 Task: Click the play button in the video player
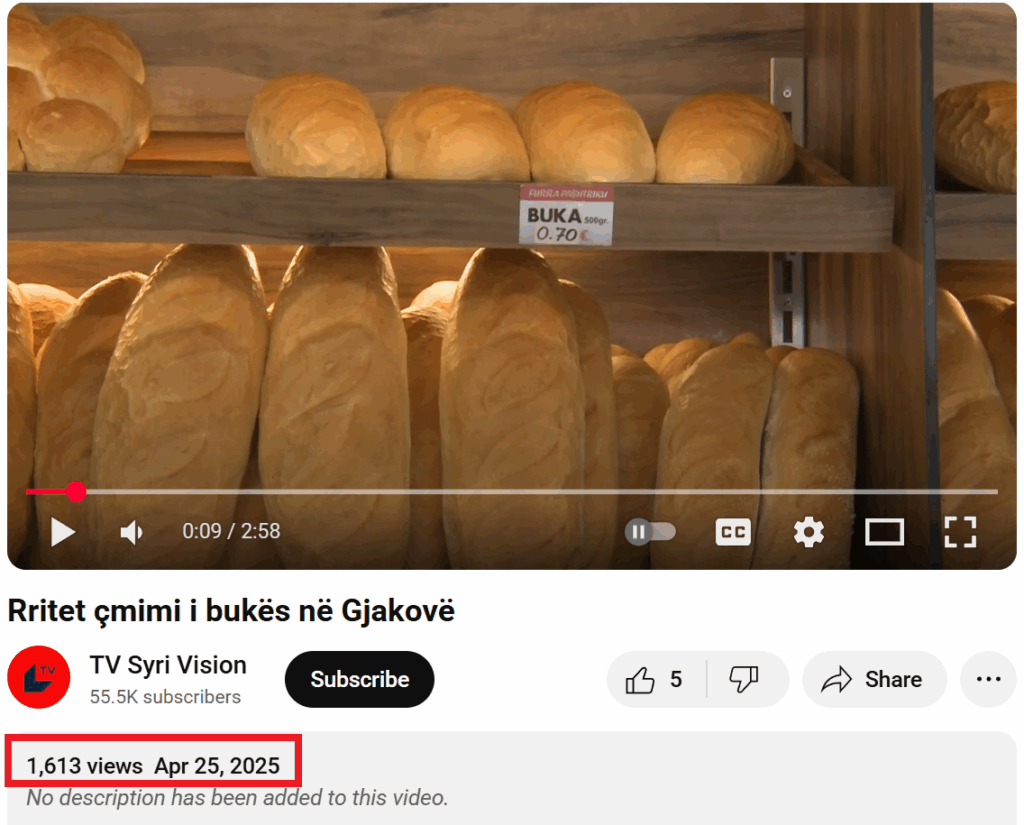click(x=63, y=532)
